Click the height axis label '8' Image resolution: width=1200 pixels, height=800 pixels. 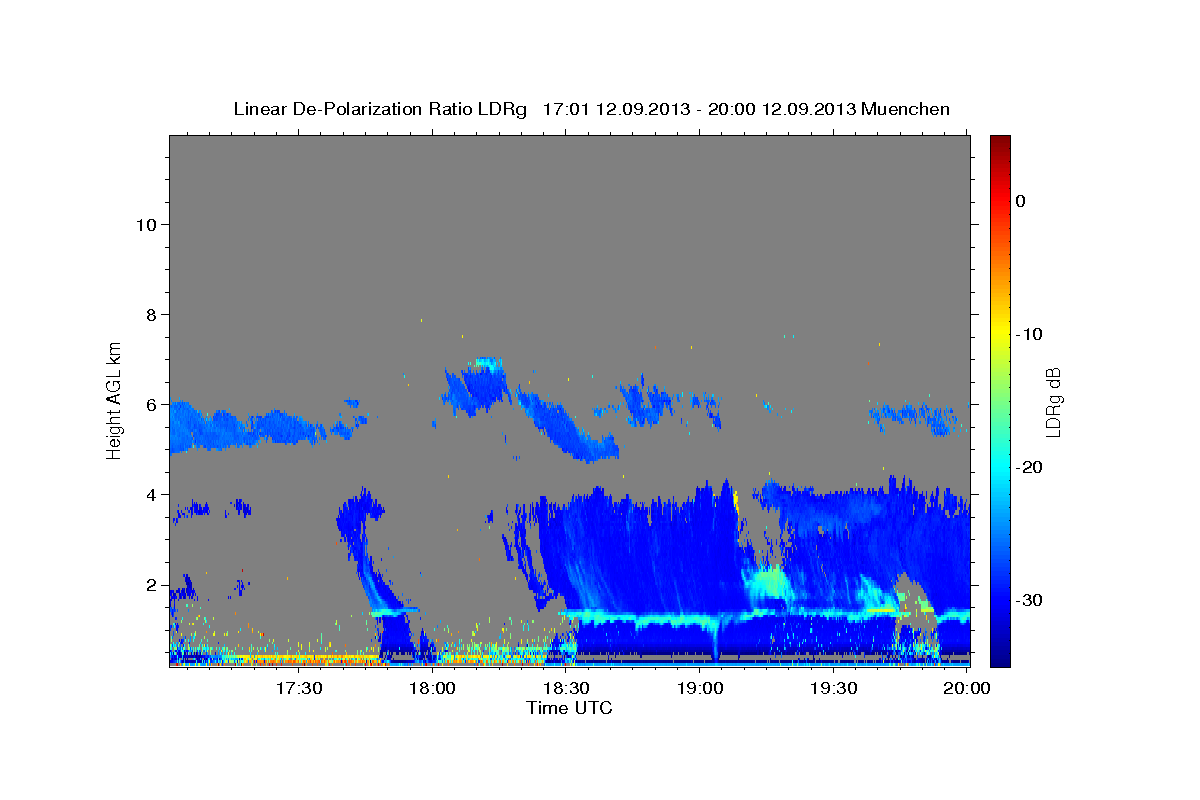pos(151,315)
